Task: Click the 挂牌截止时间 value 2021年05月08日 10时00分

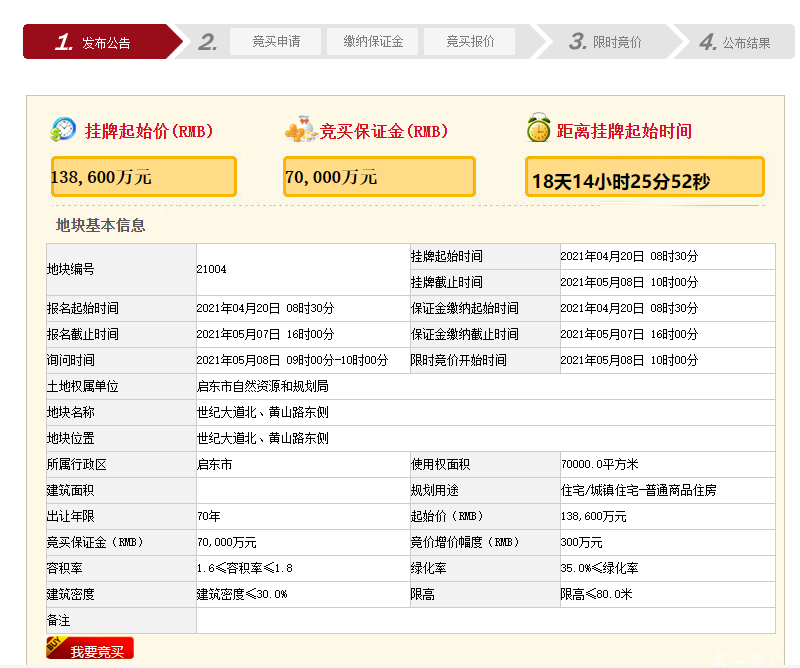Action: pos(629,282)
